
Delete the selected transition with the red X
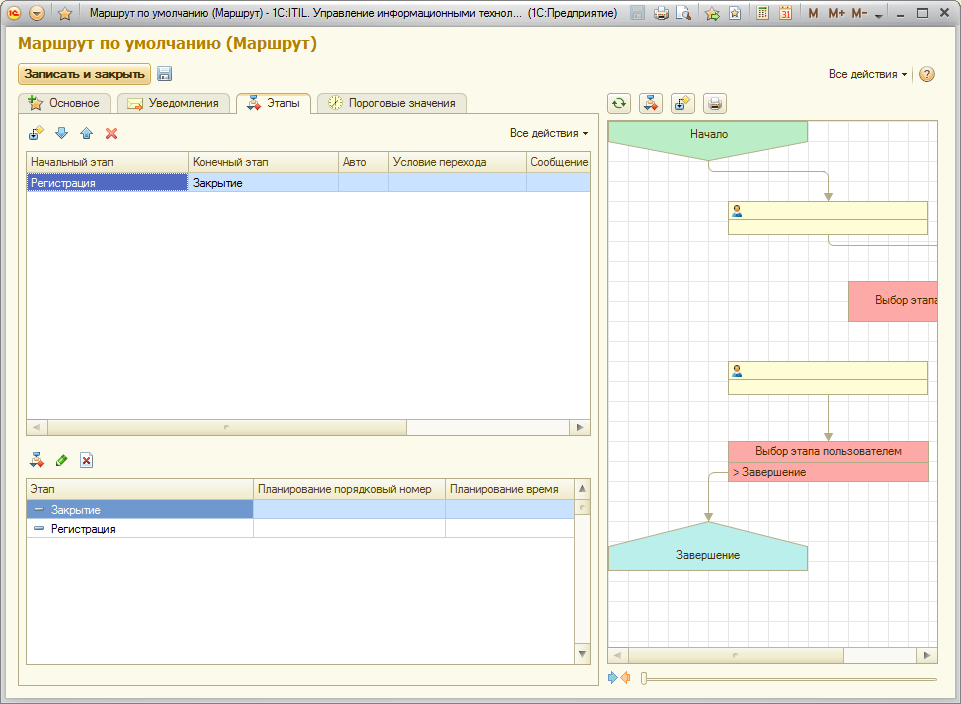tap(112, 133)
